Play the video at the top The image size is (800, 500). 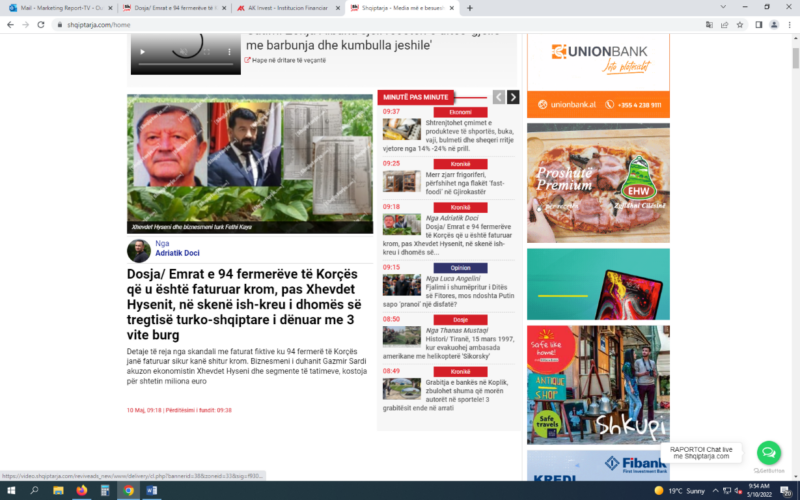[142, 52]
